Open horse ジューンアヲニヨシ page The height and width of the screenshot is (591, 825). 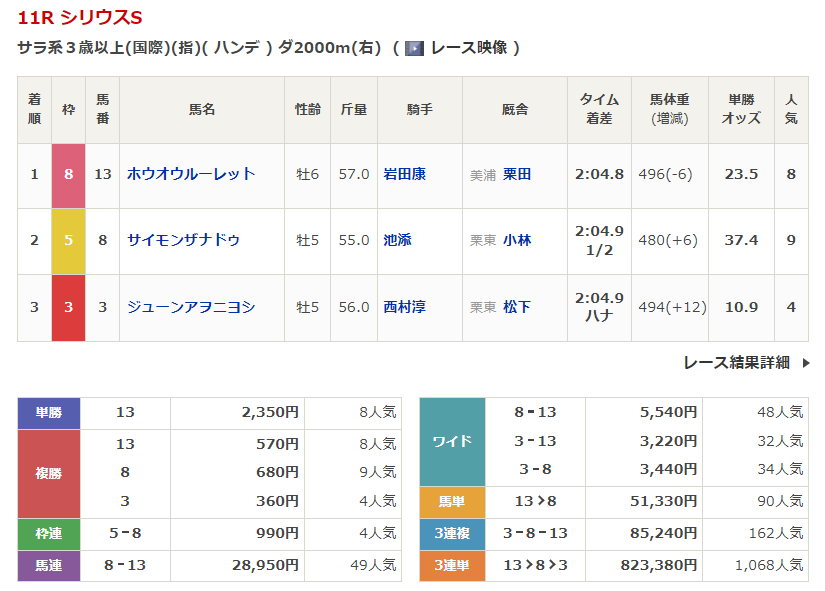(191, 307)
